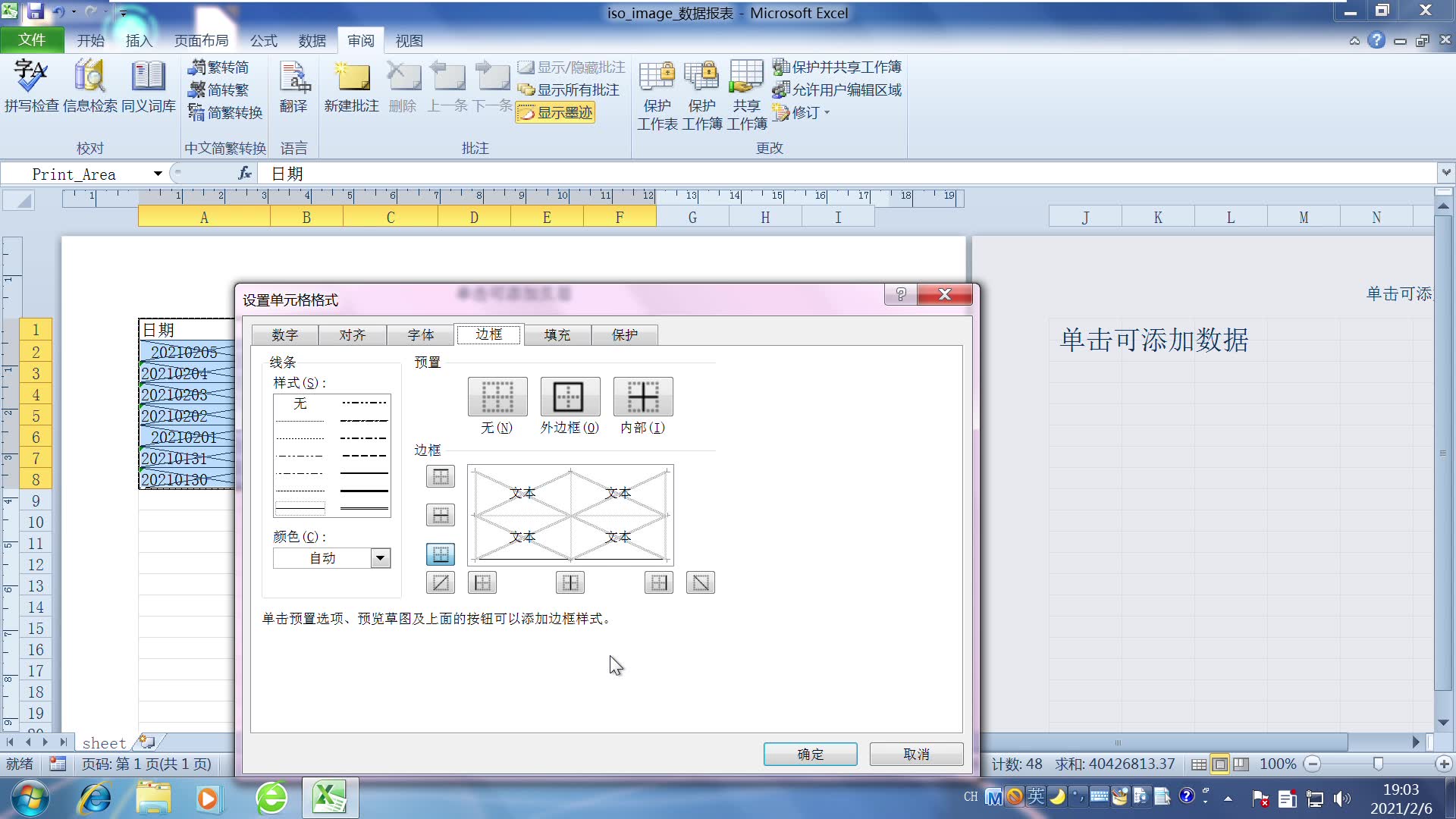Viewport: 1456px width, 819px height.
Task: Click the diagonal-down border button
Action: [x=700, y=582]
